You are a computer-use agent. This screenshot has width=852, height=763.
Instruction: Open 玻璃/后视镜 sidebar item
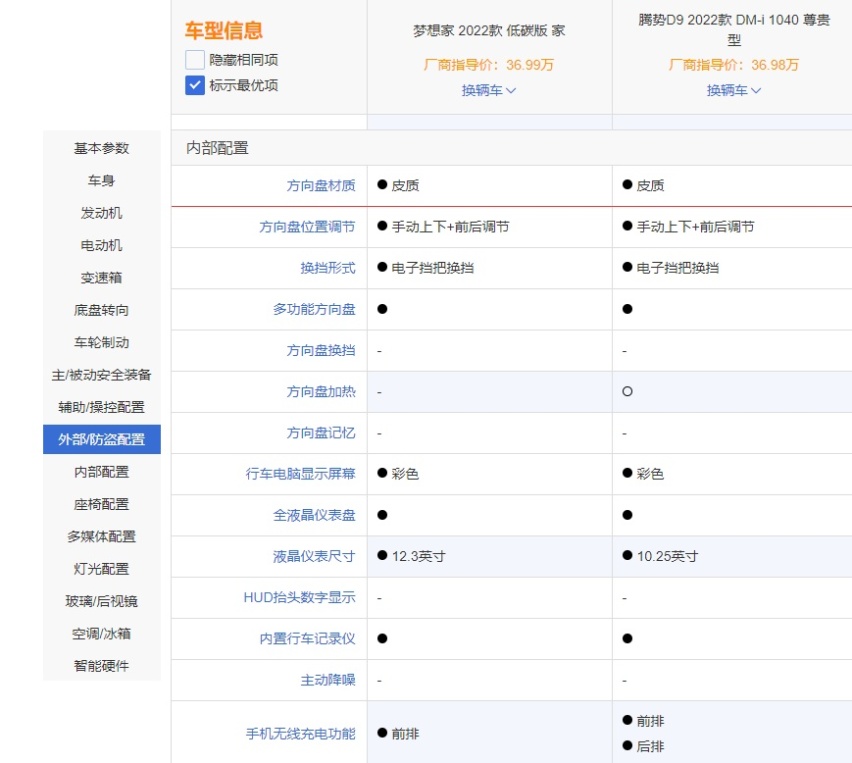pyautogui.click(x=102, y=601)
